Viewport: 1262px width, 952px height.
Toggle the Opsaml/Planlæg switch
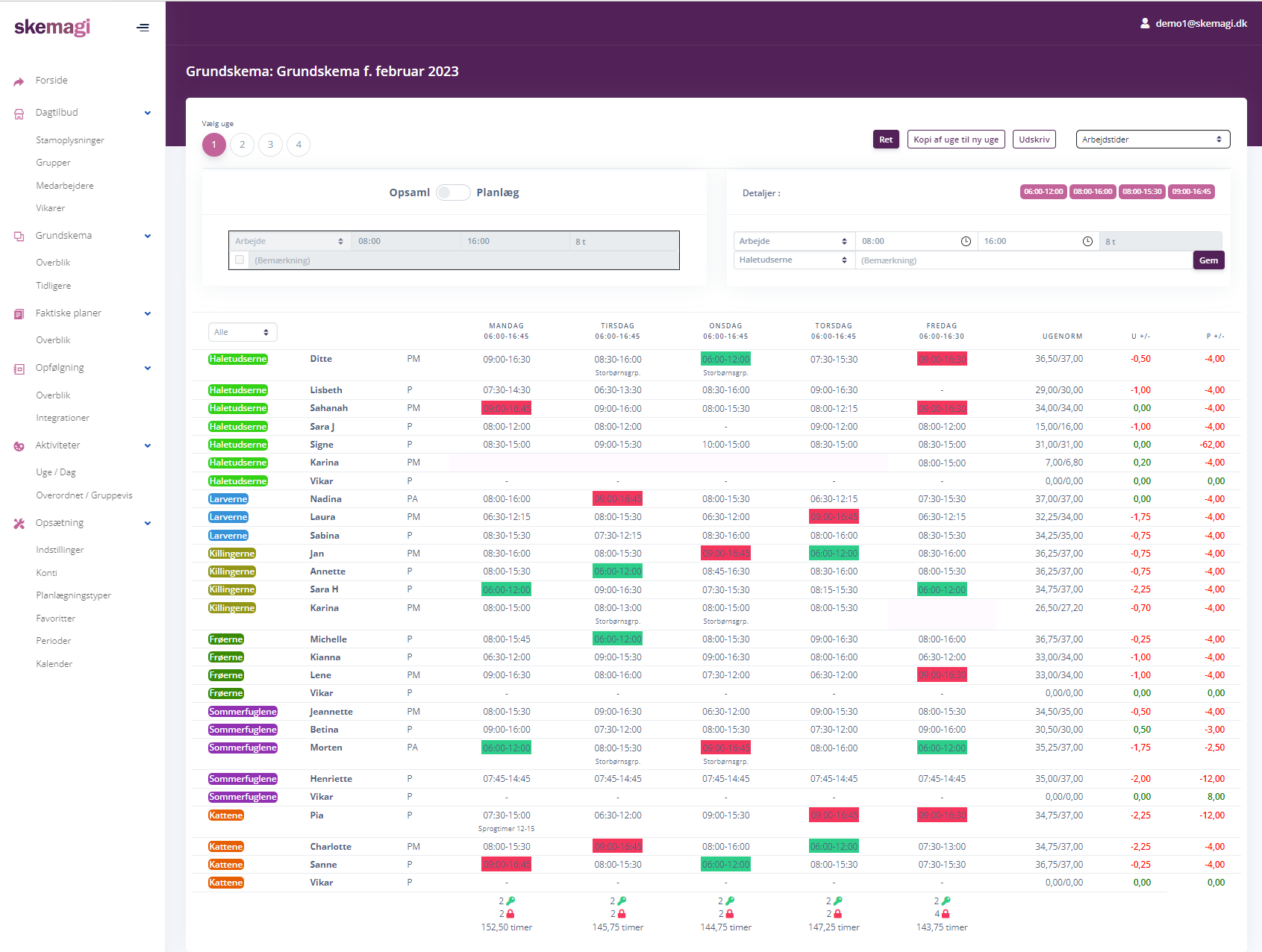tap(453, 192)
